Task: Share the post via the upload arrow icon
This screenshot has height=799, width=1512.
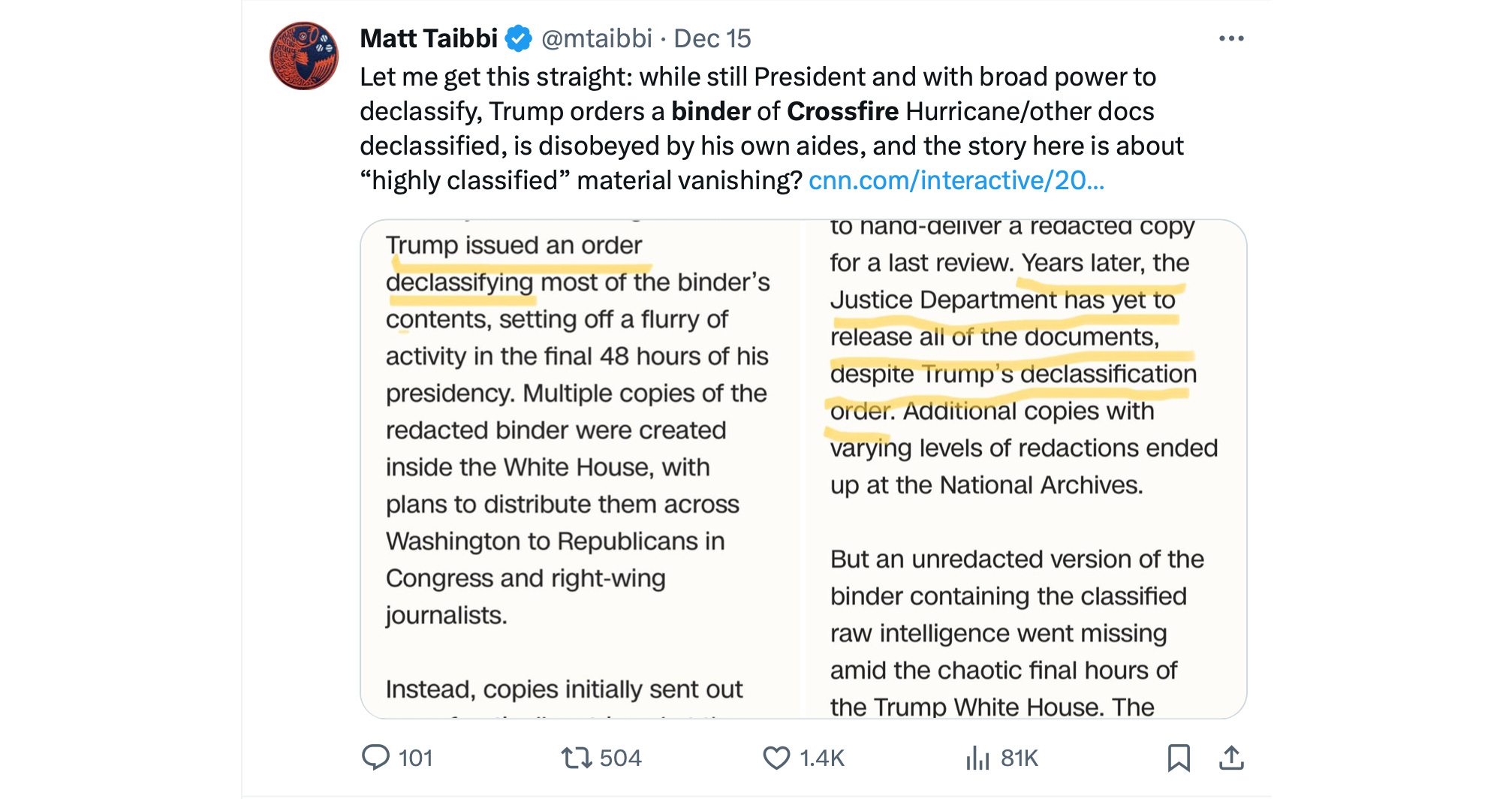Action: 1231,758
